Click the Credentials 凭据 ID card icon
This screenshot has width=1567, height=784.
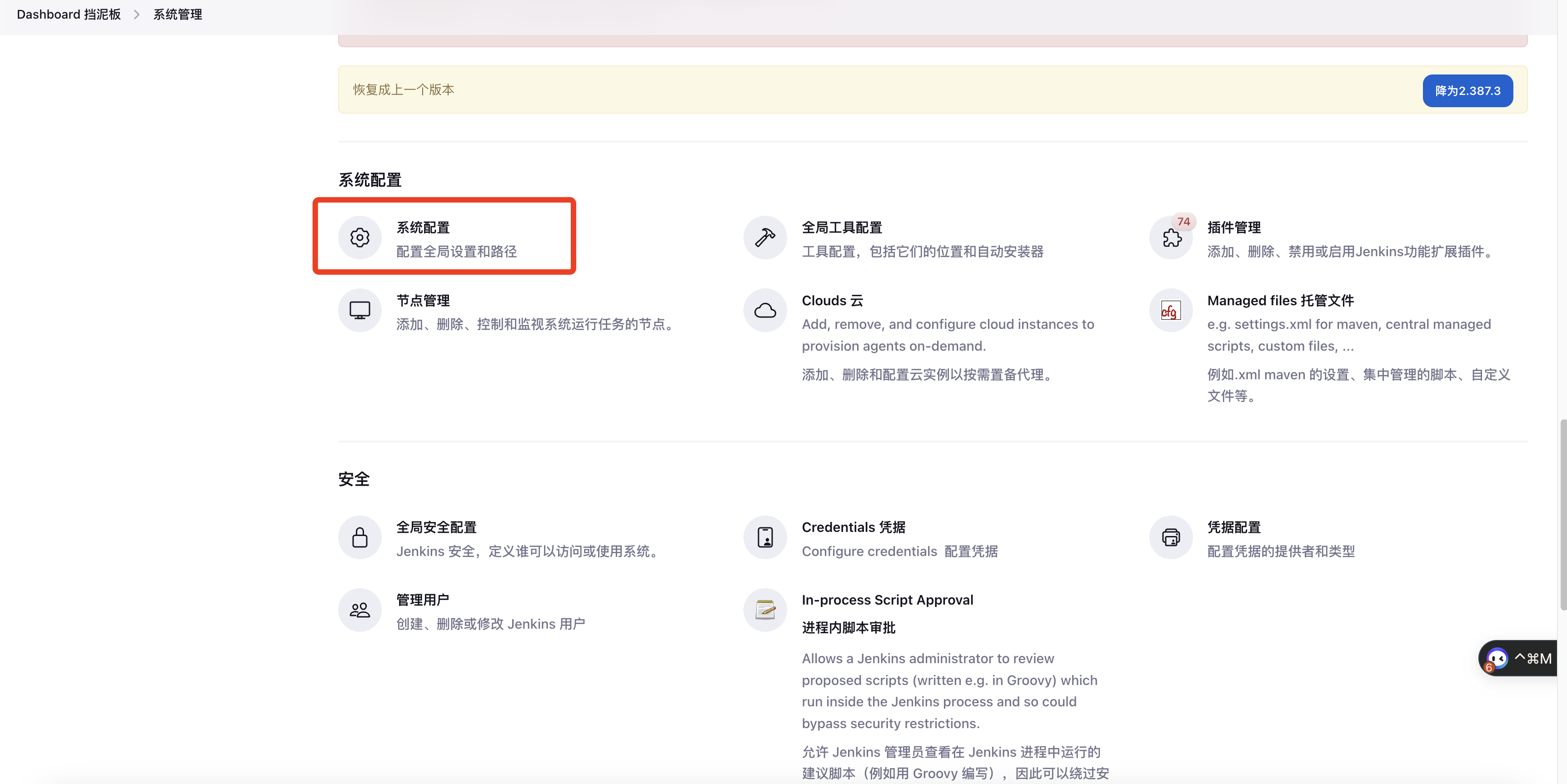click(765, 537)
